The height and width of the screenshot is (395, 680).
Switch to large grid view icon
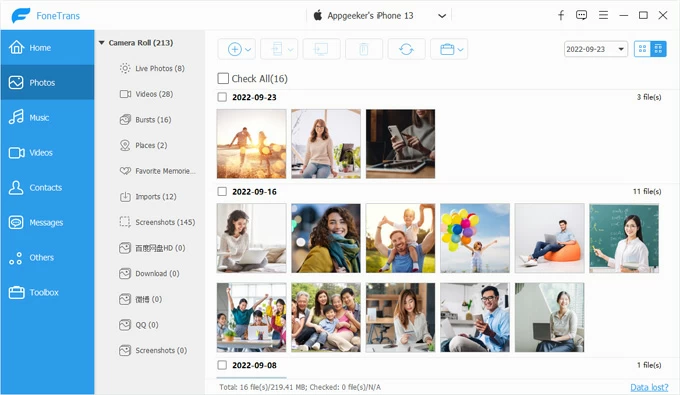point(642,49)
